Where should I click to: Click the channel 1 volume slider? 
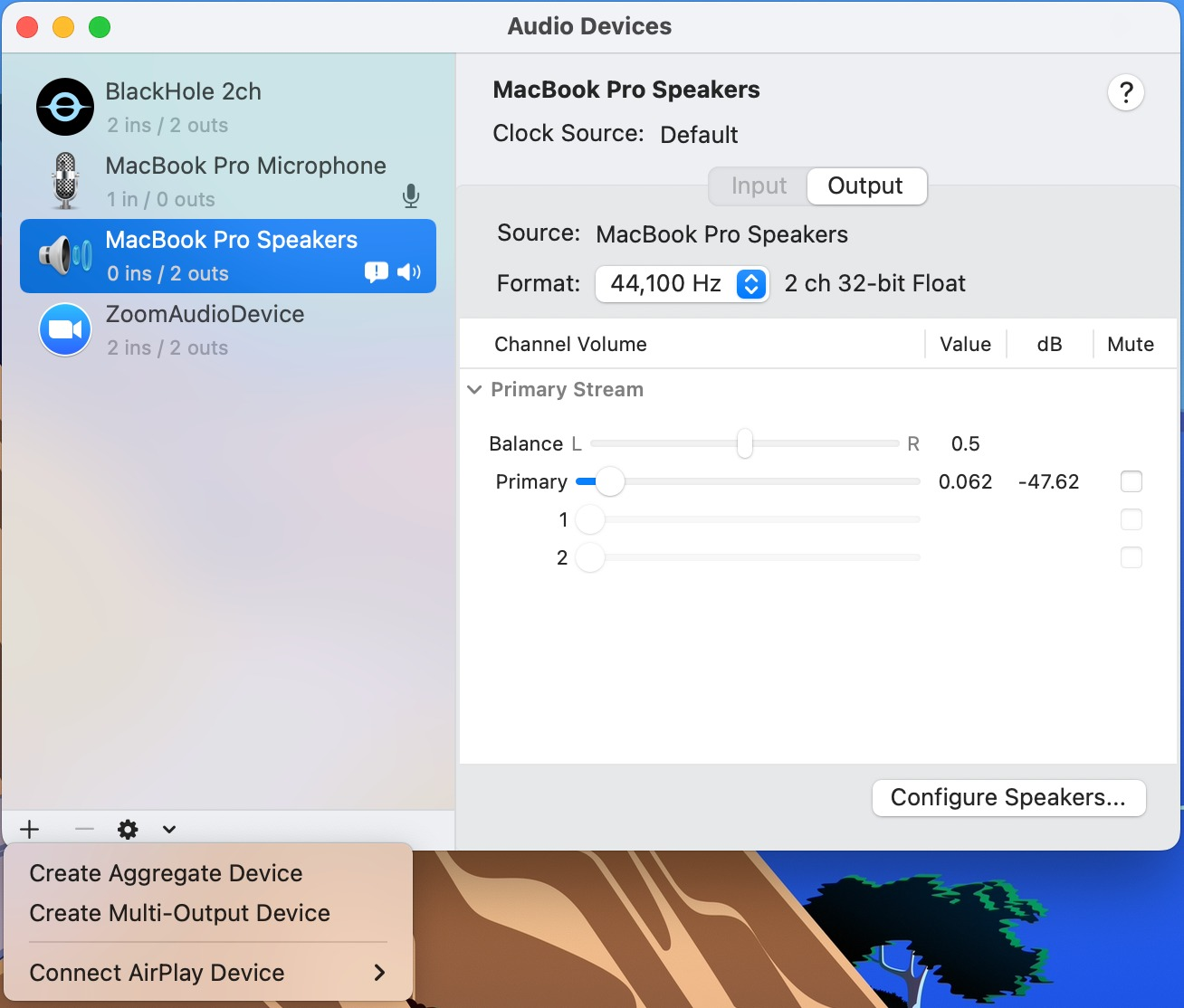749,519
